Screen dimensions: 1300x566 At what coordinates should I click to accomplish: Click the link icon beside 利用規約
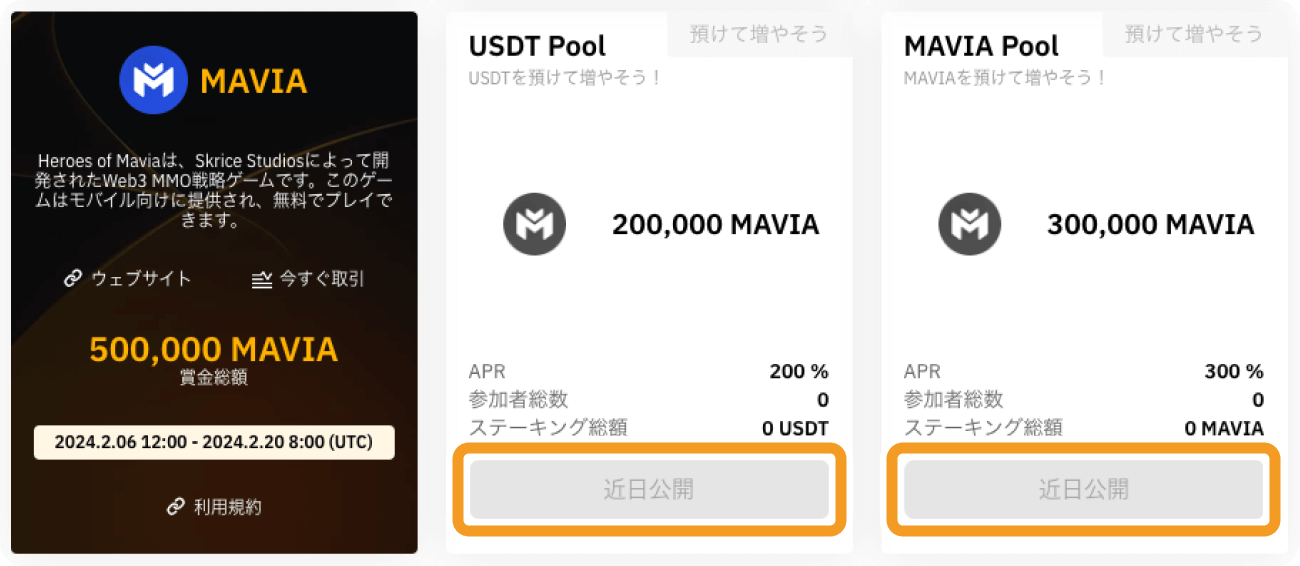[x=176, y=507]
